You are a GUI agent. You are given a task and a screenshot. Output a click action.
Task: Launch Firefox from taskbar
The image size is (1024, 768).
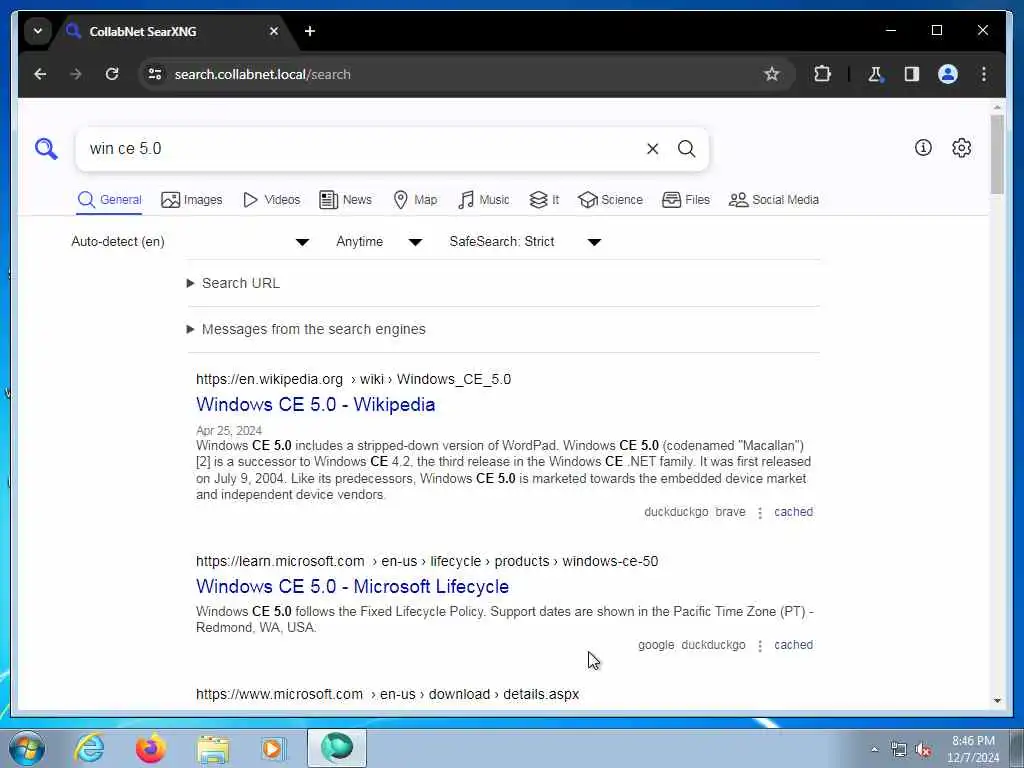tap(150, 748)
